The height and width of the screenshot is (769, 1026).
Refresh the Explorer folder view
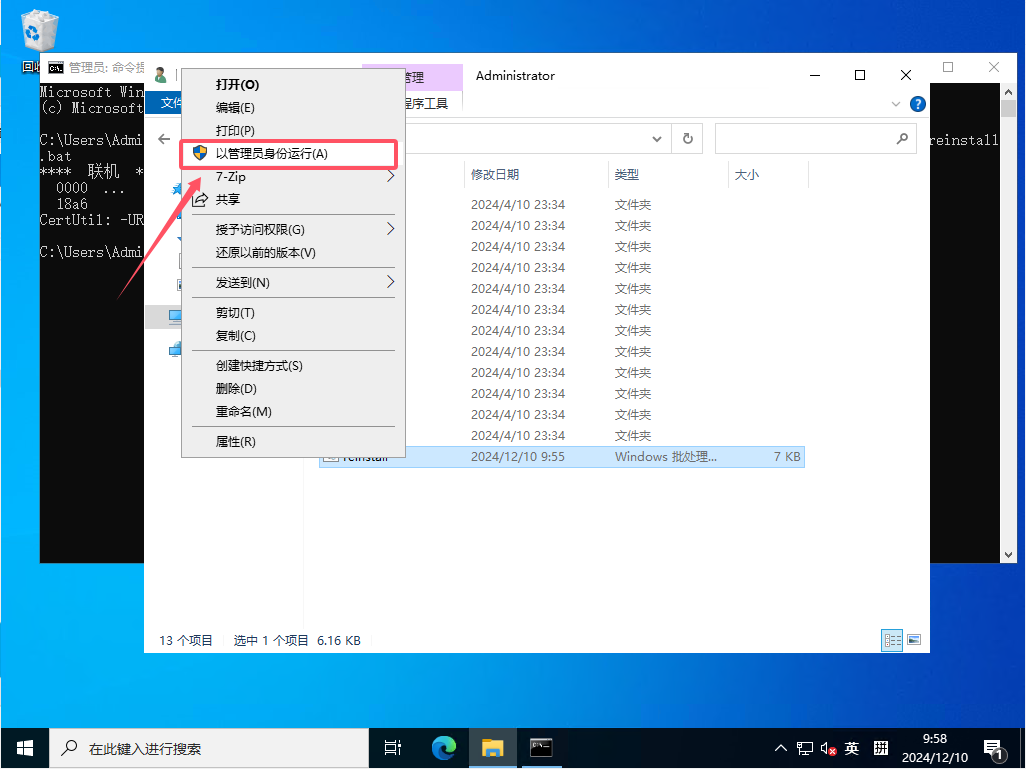coord(688,139)
